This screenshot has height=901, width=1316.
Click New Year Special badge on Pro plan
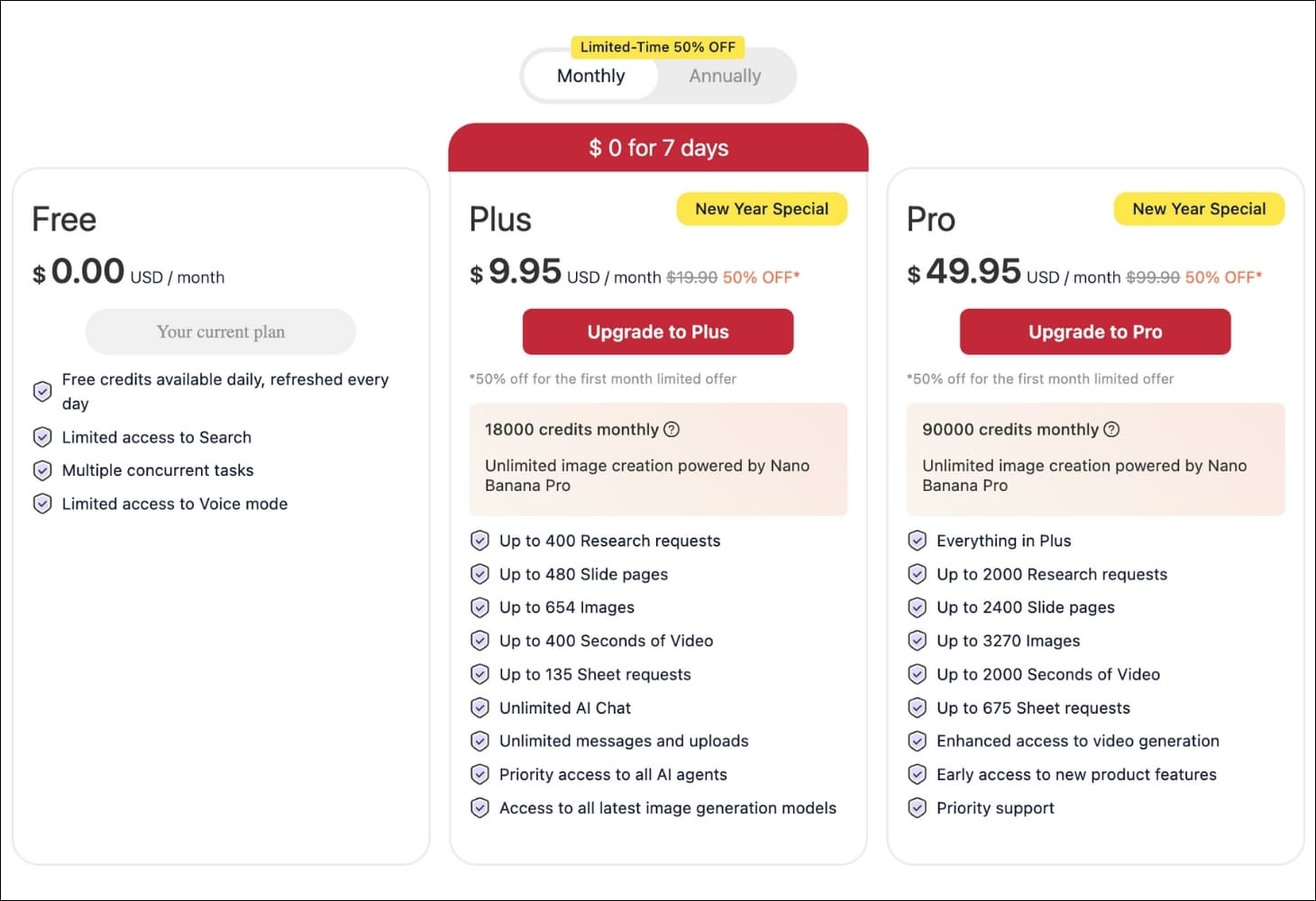pos(1199,209)
